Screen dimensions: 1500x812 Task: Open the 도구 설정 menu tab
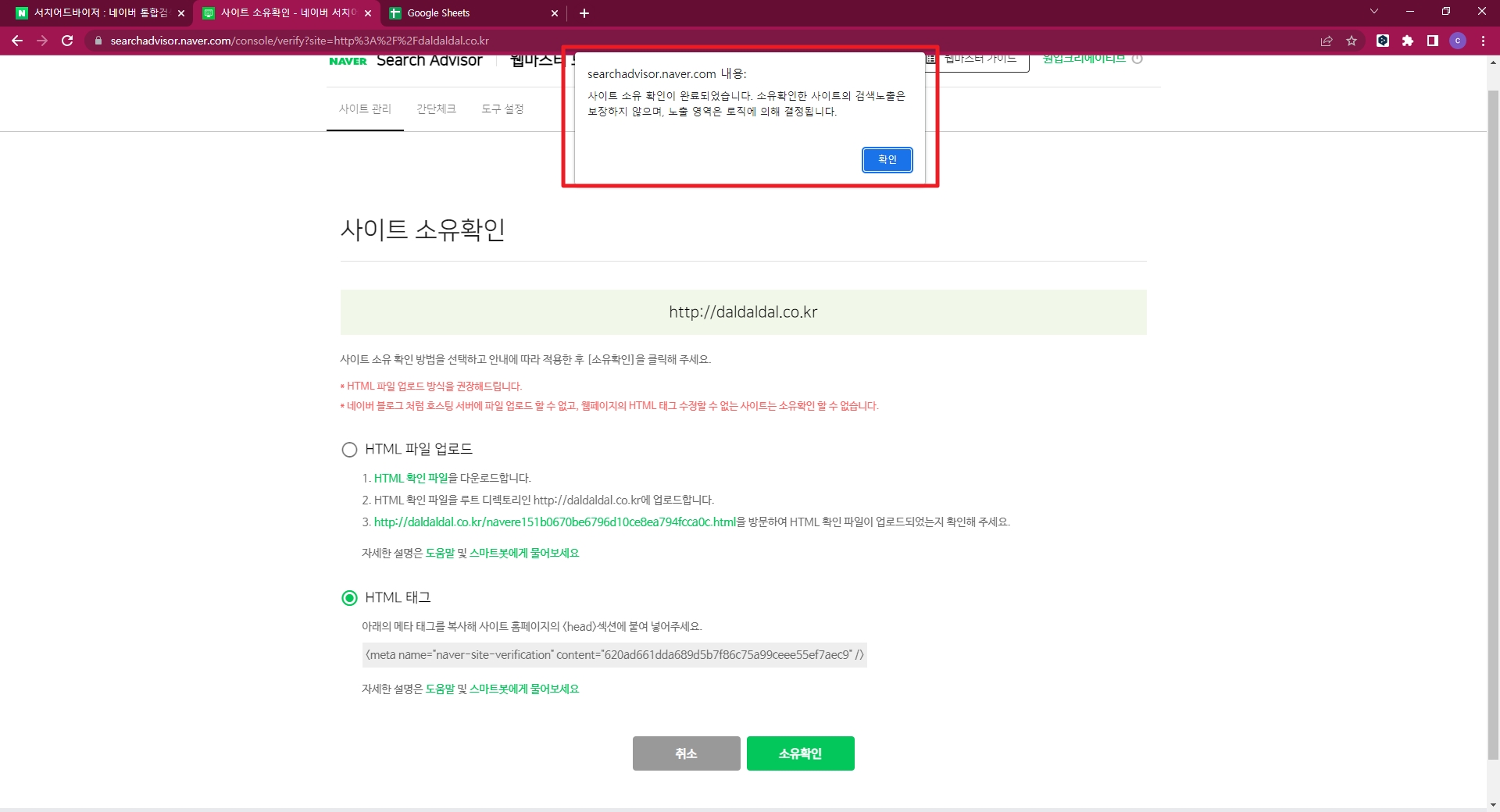[x=502, y=109]
